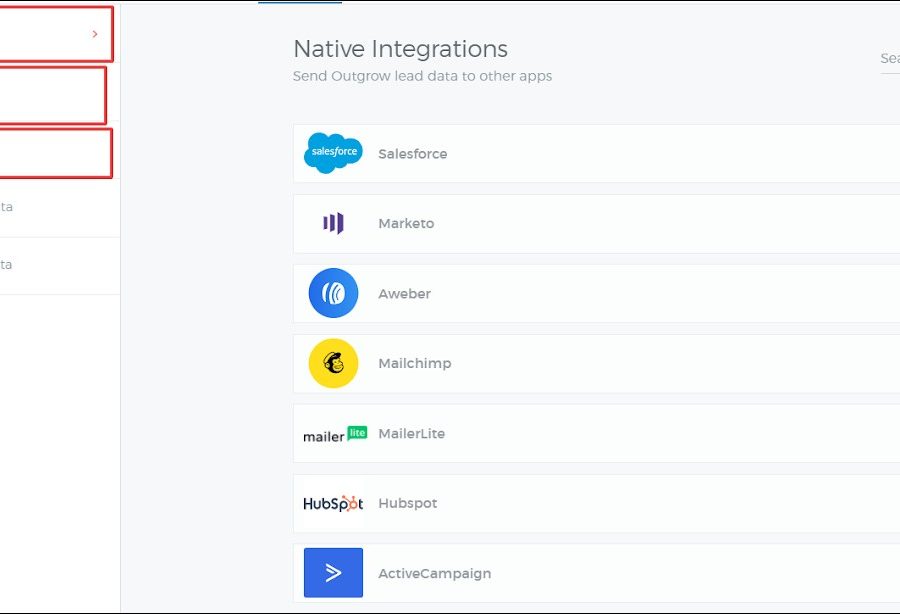Open the Salesforce integration text label

(x=412, y=154)
